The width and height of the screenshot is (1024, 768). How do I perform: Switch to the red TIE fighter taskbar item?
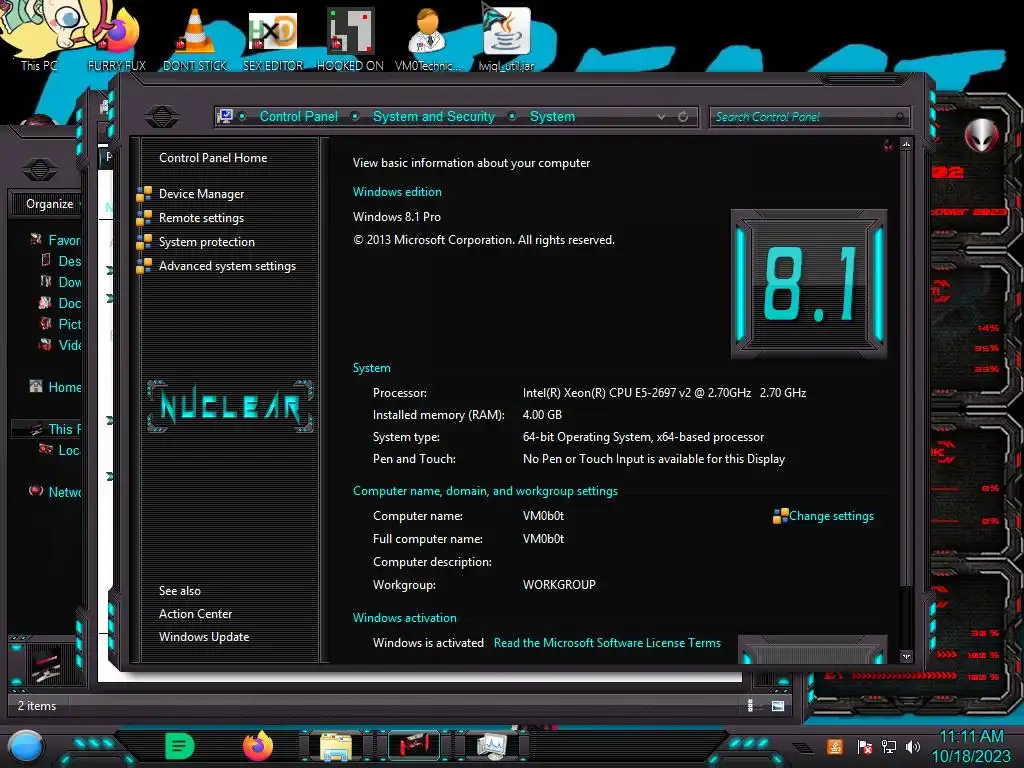pyautogui.click(x=413, y=746)
